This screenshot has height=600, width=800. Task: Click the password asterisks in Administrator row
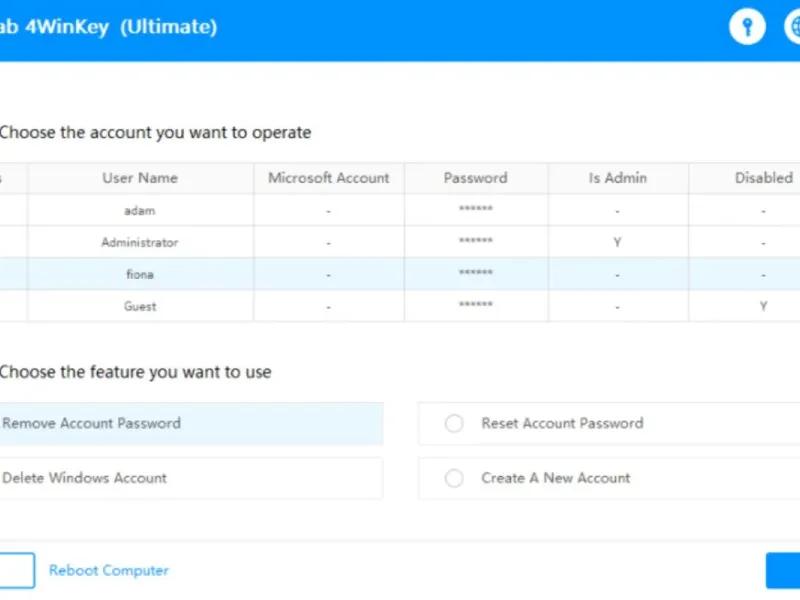[x=476, y=240]
